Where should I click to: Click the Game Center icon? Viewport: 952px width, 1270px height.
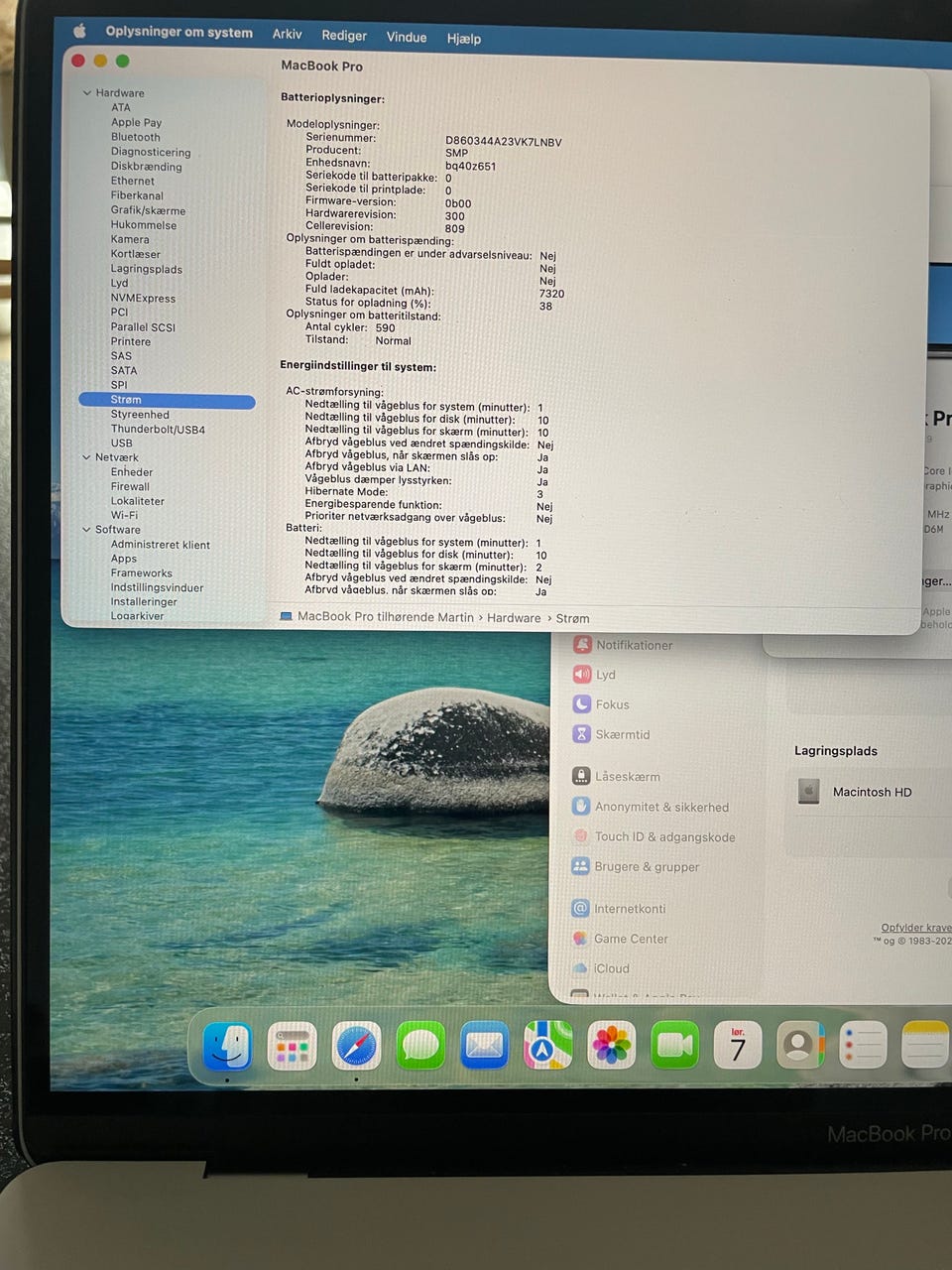point(580,939)
